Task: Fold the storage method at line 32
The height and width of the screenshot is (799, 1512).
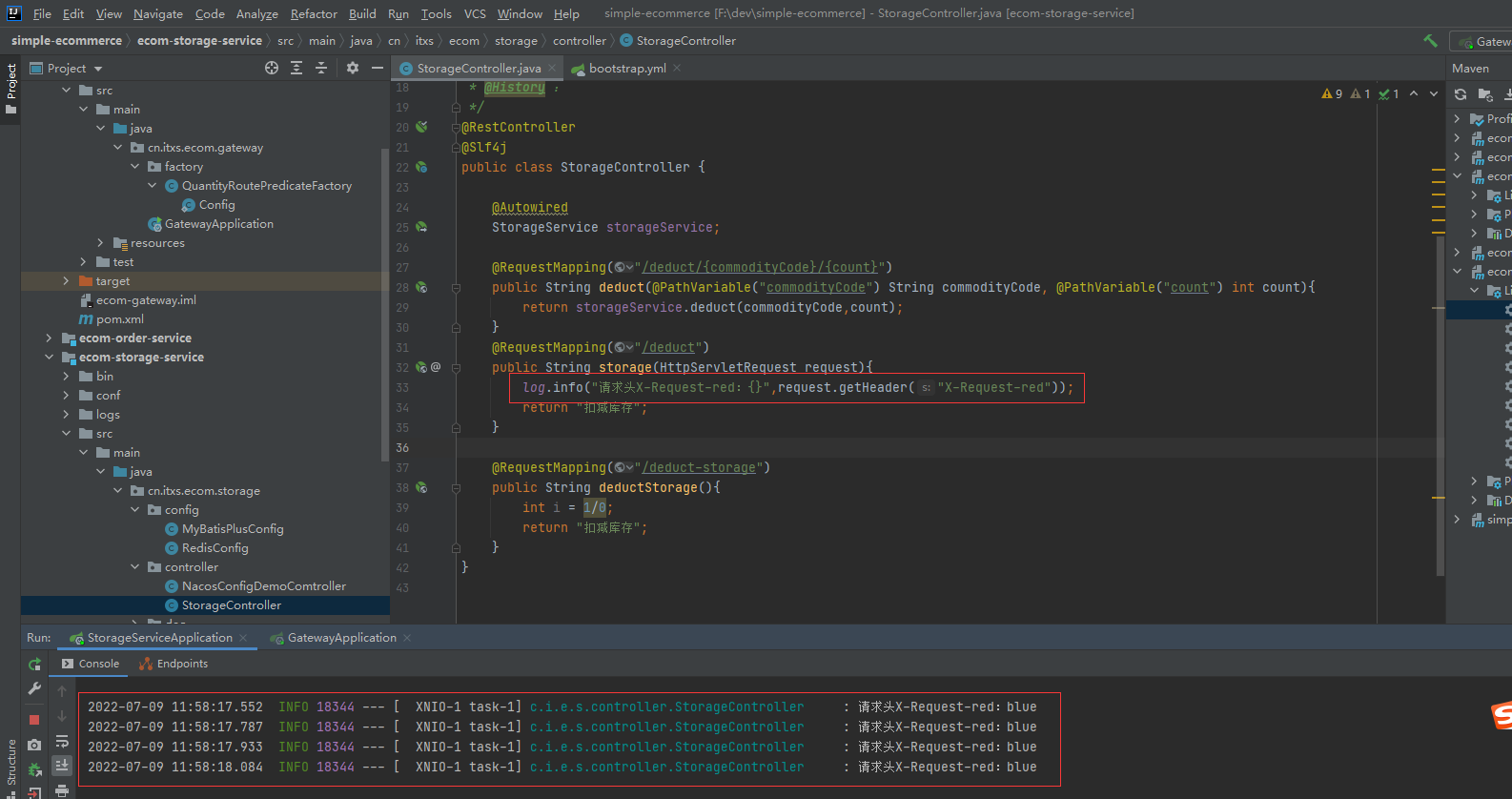Action: [456, 367]
